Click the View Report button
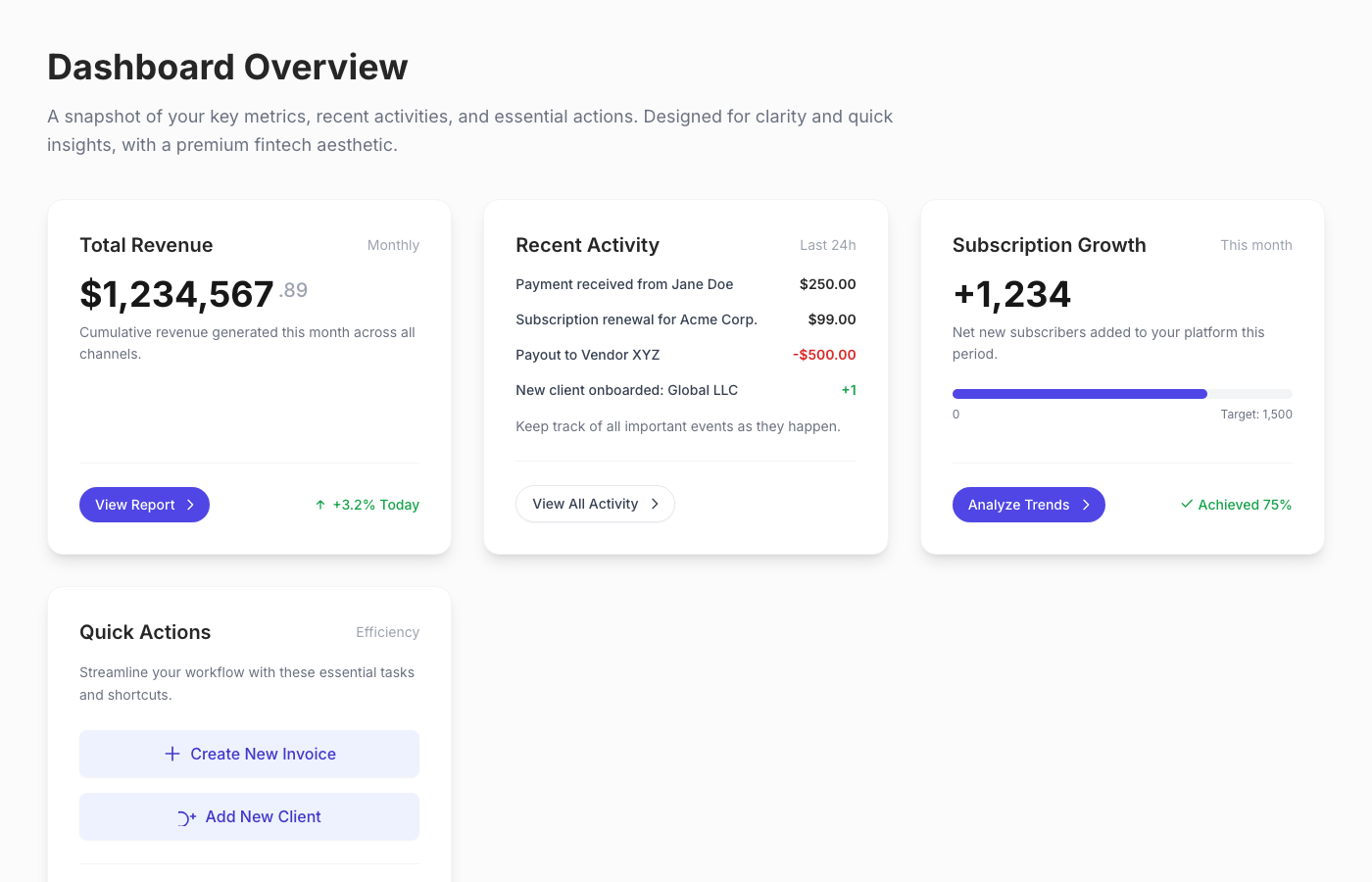The image size is (1372, 882). click(x=144, y=505)
